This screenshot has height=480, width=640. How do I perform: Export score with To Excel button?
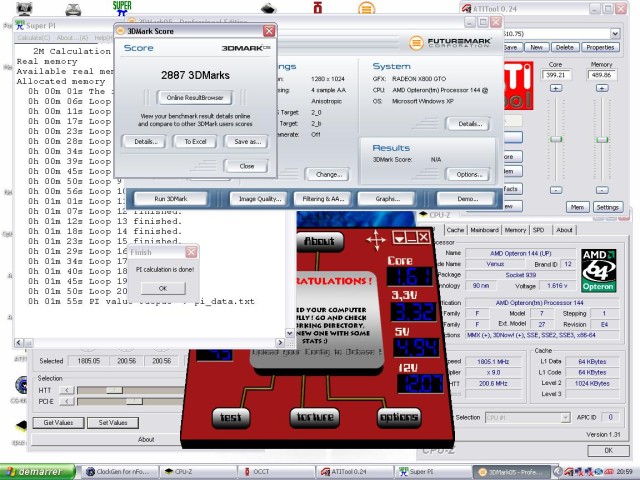[x=195, y=142]
